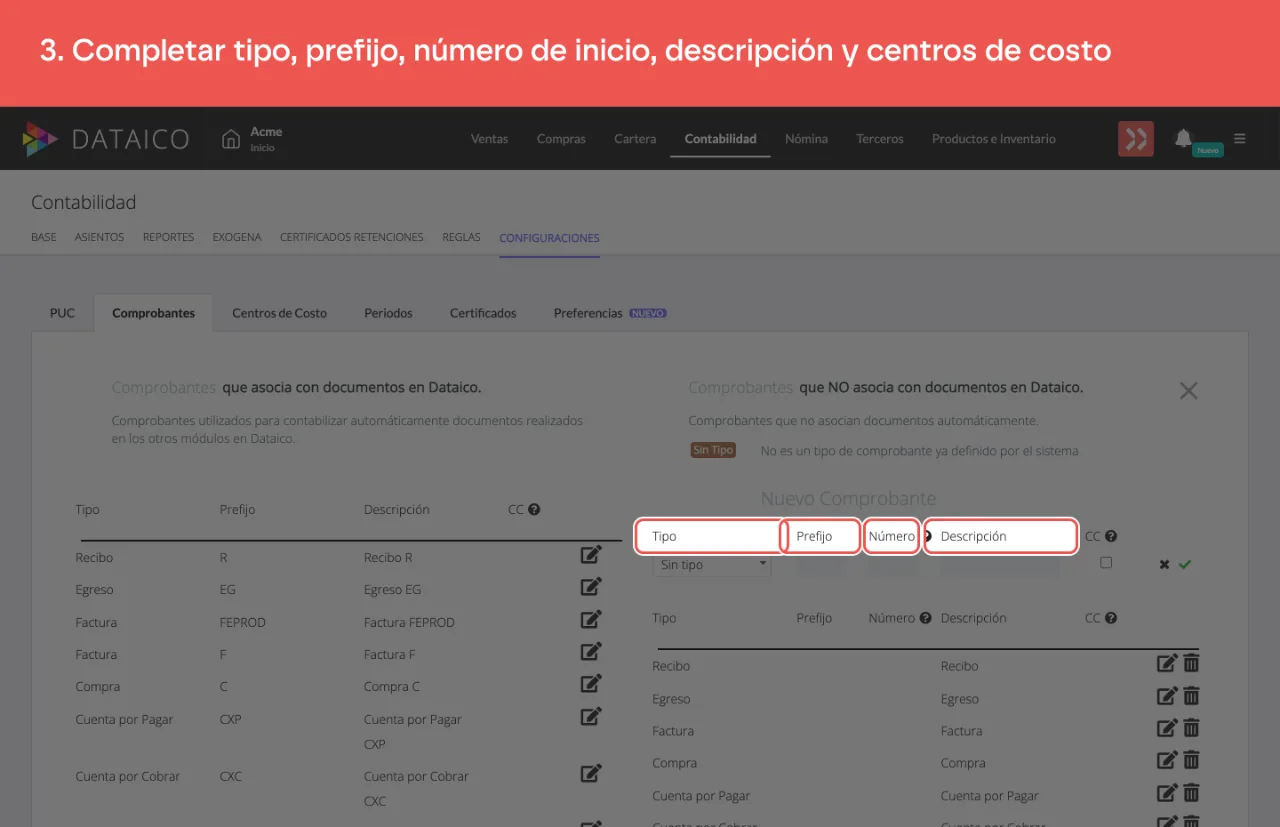Open the notifications bell
This screenshot has height=827, width=1280.
tap(1183, 138)
